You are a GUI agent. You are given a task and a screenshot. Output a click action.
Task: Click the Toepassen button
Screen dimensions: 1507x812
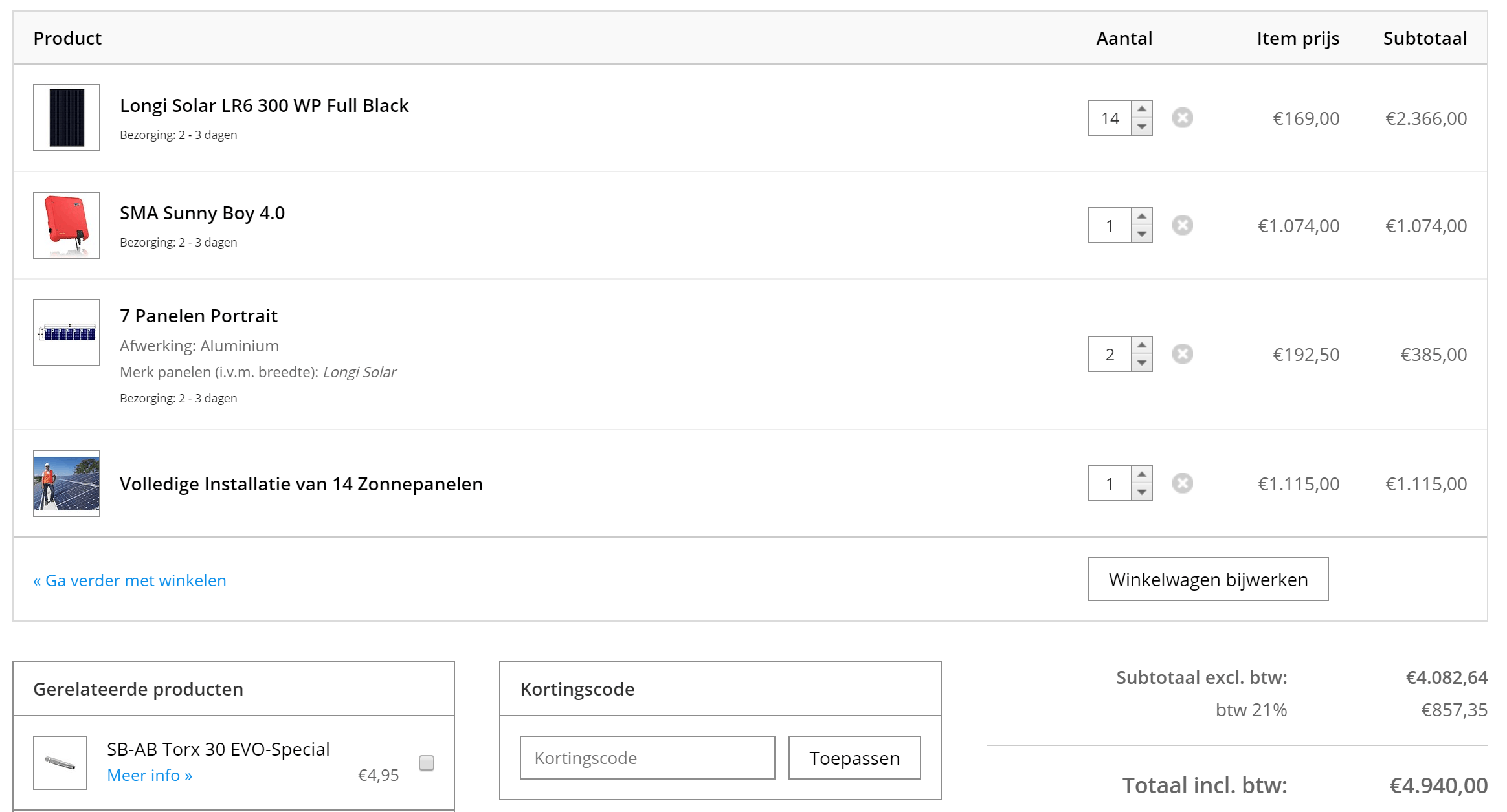[854, 758]
